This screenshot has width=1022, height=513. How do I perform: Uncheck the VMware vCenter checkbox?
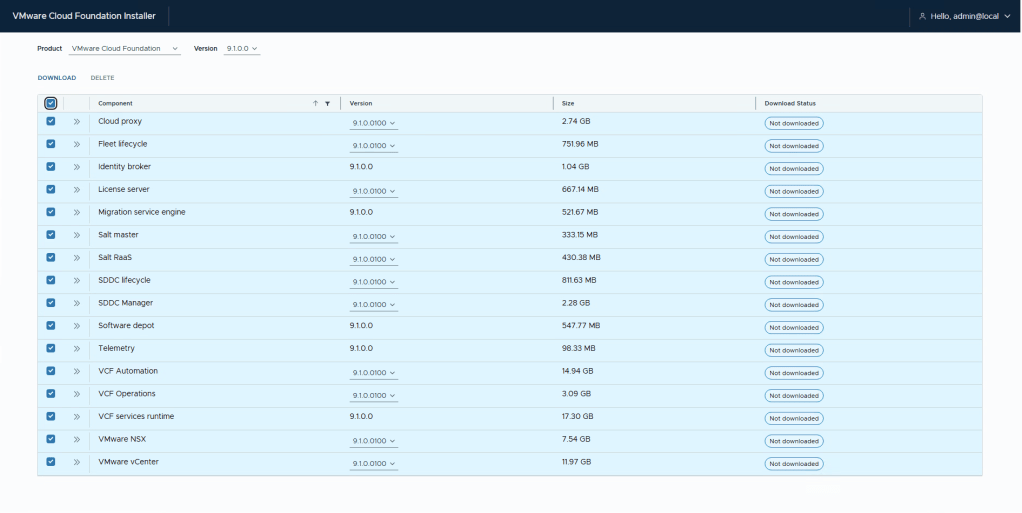[51, 462]
